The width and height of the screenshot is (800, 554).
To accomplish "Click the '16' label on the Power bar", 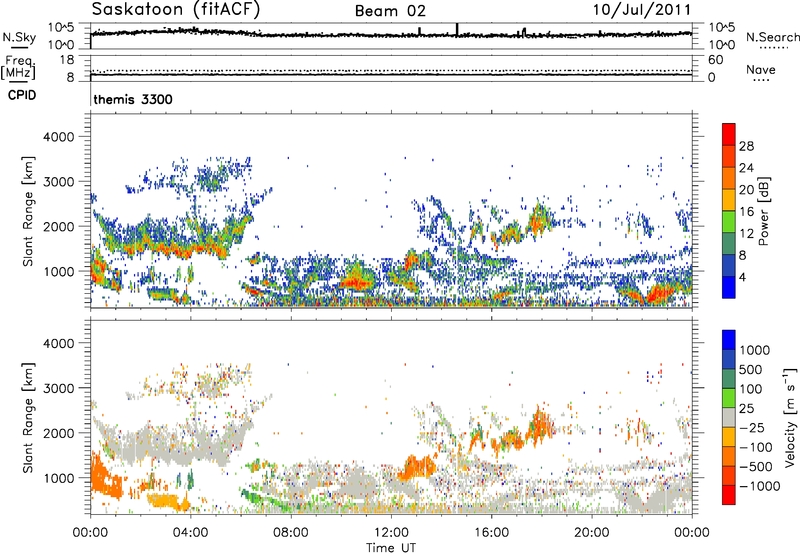I will [x=746, y=212].
